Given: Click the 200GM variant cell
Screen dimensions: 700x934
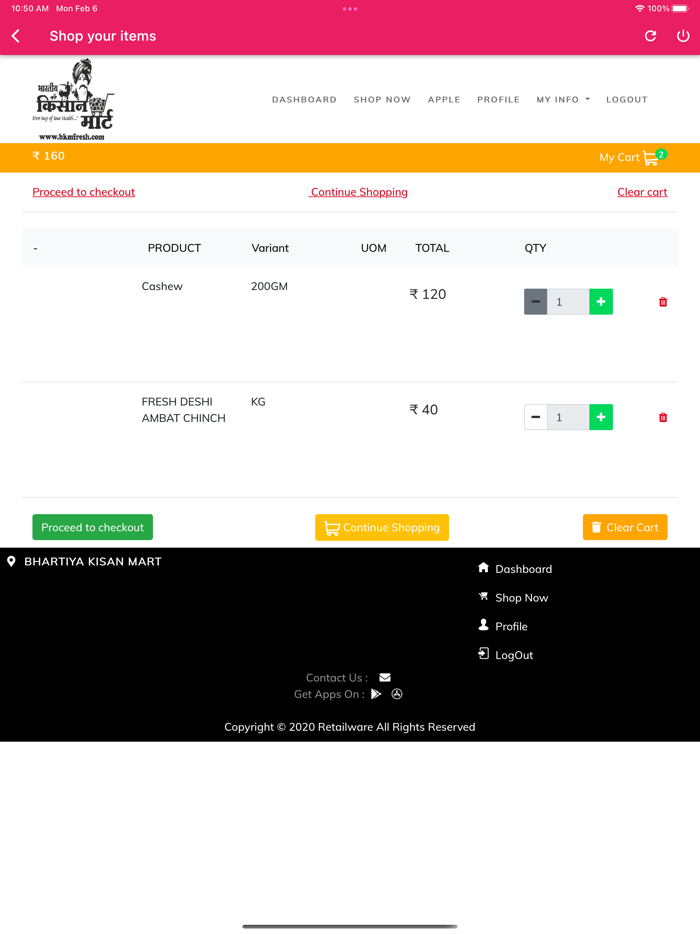Looking at the screenshot, I should click(269, 287).
